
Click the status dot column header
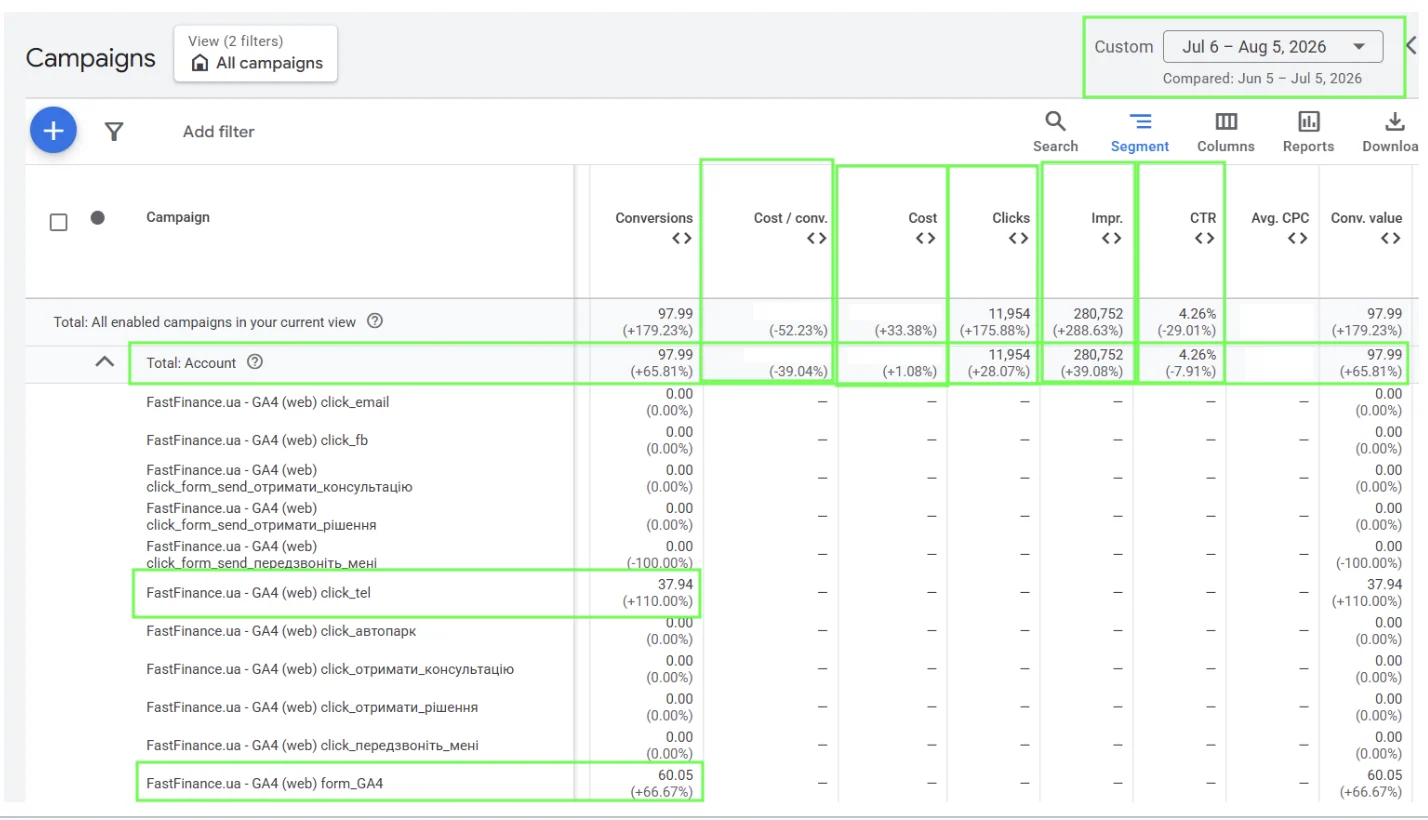pos(97,217)
